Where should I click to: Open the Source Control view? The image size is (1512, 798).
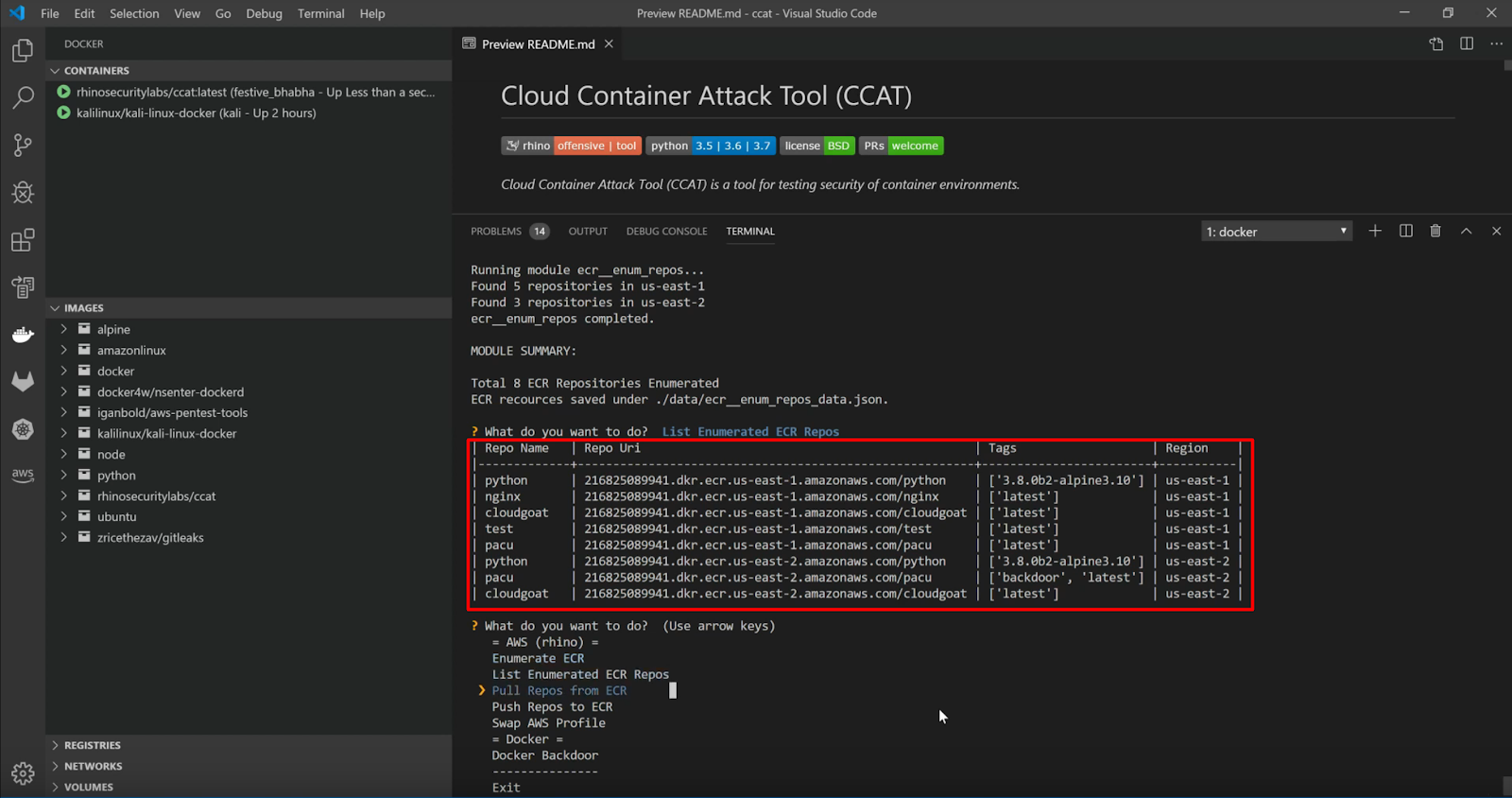point(23,145)
